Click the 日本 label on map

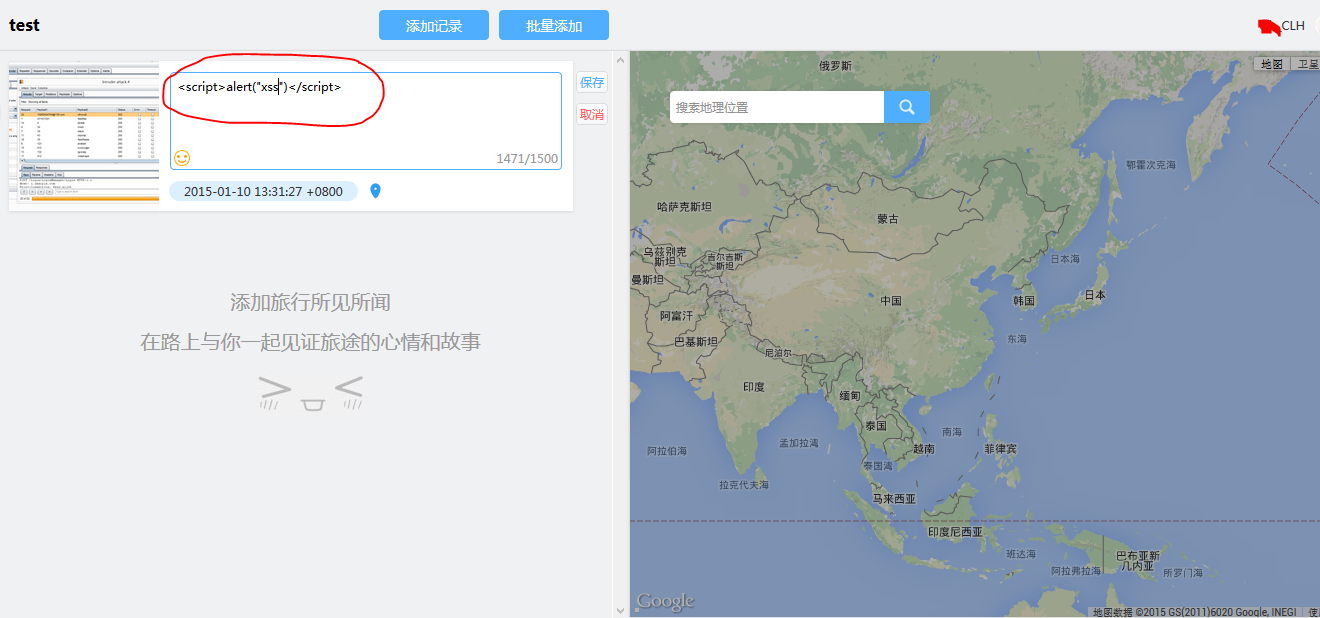pyautogui.click(x=1095, y=295)
